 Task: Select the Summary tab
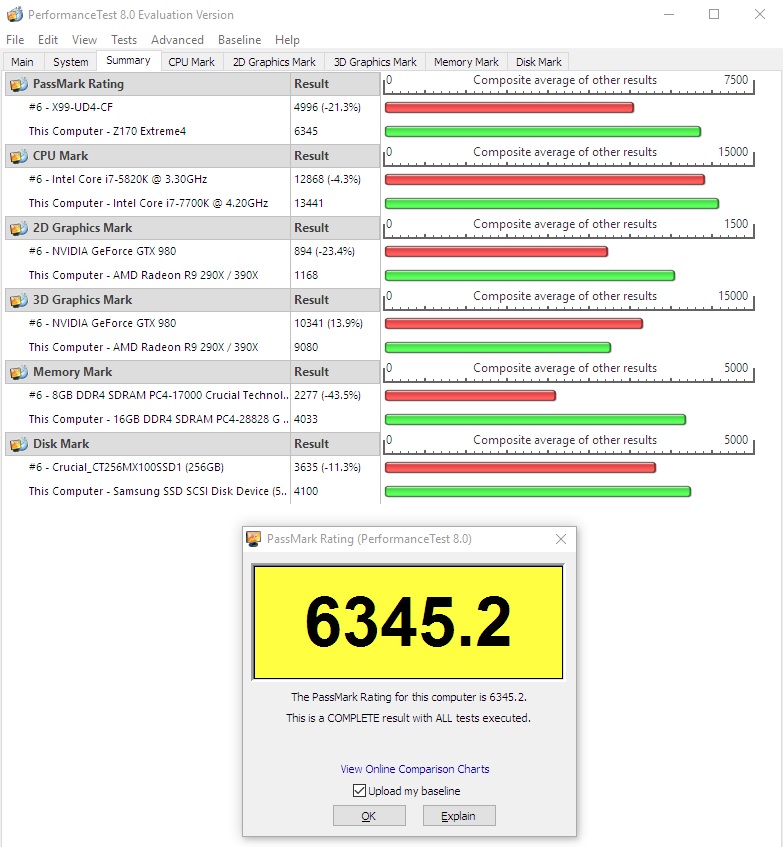pos(129,60)
